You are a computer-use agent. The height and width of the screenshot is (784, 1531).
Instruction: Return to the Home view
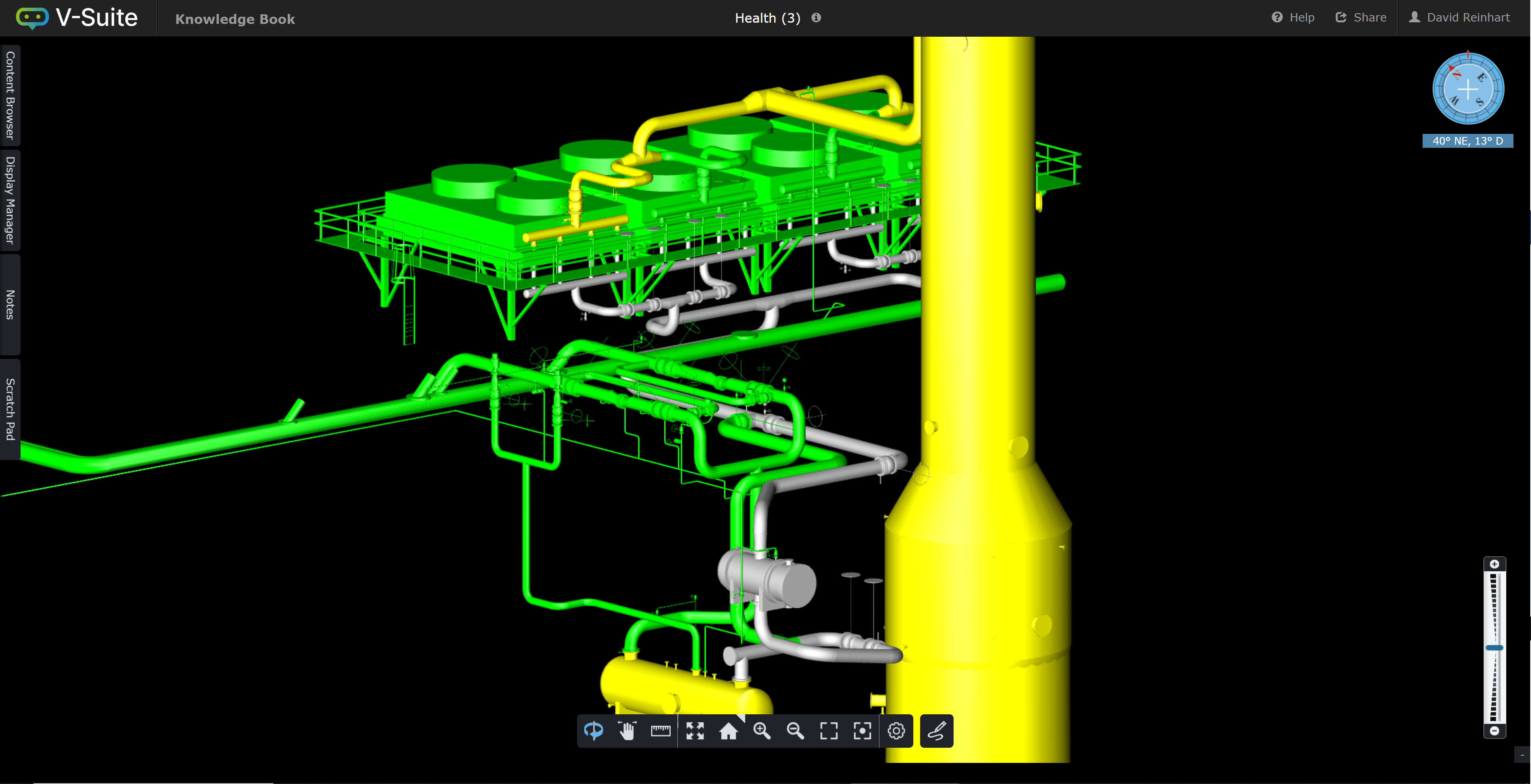(x=729, y=731)
